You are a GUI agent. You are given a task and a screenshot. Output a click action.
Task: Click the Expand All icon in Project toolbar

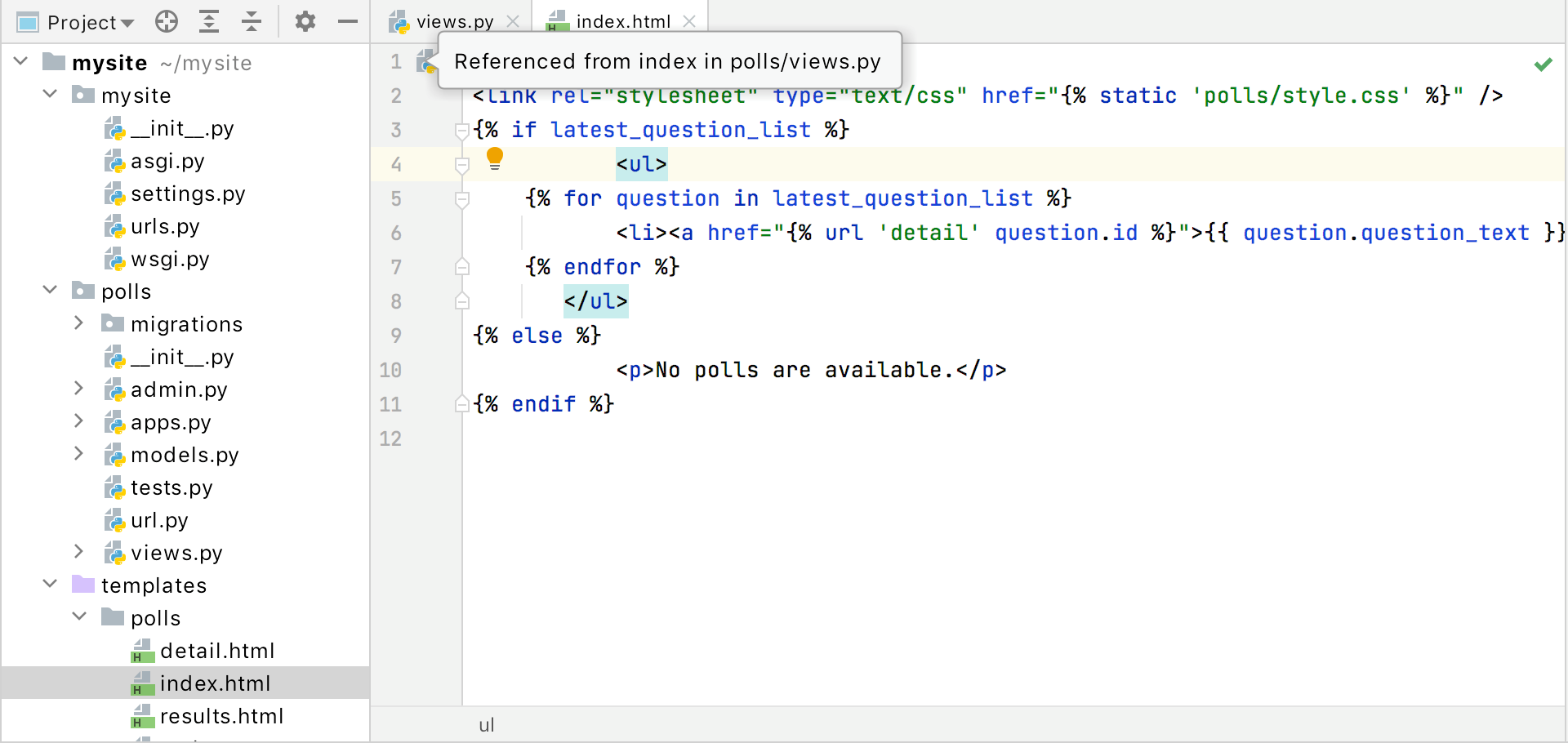tap(209, 21)
